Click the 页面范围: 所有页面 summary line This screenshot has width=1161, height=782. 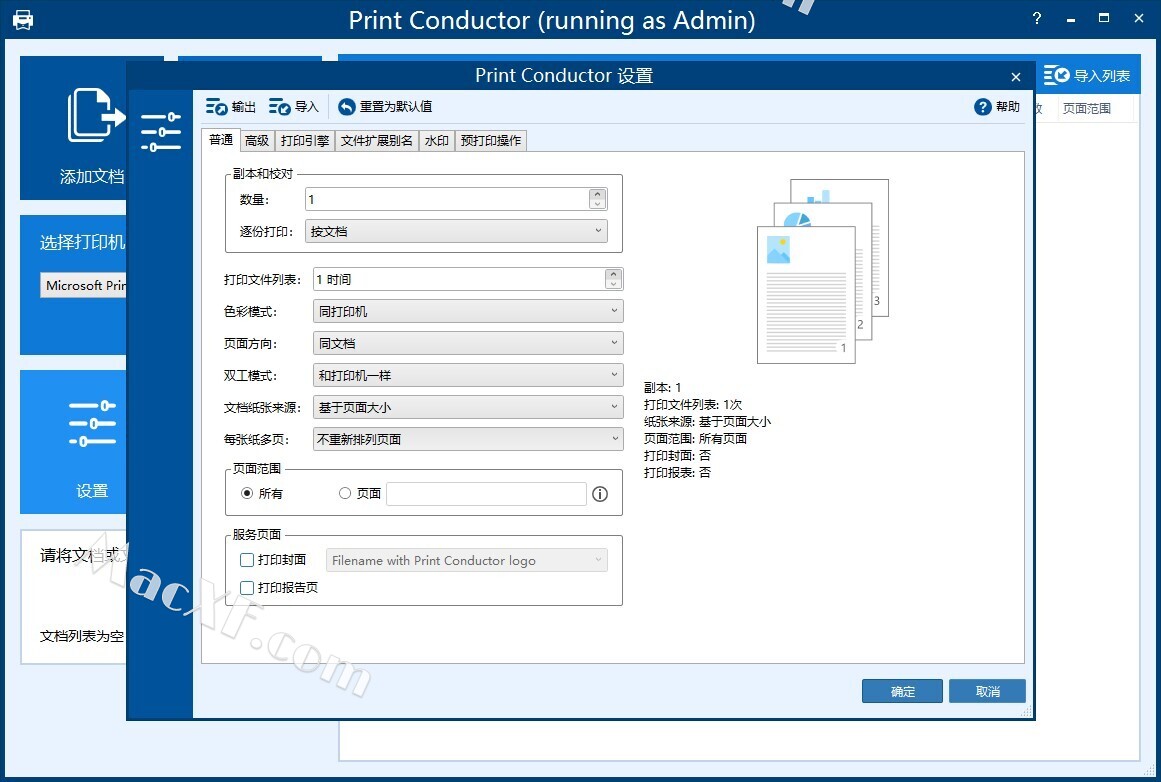point(695,438)
